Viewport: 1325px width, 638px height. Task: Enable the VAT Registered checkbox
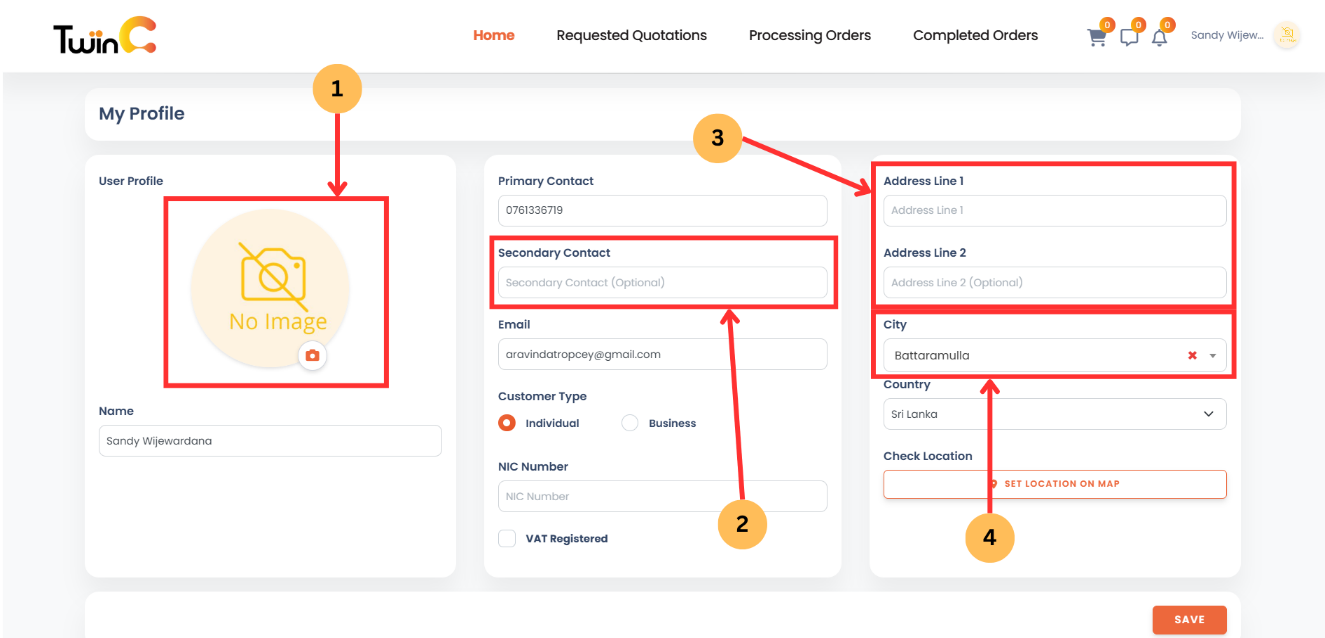(507, 538)
